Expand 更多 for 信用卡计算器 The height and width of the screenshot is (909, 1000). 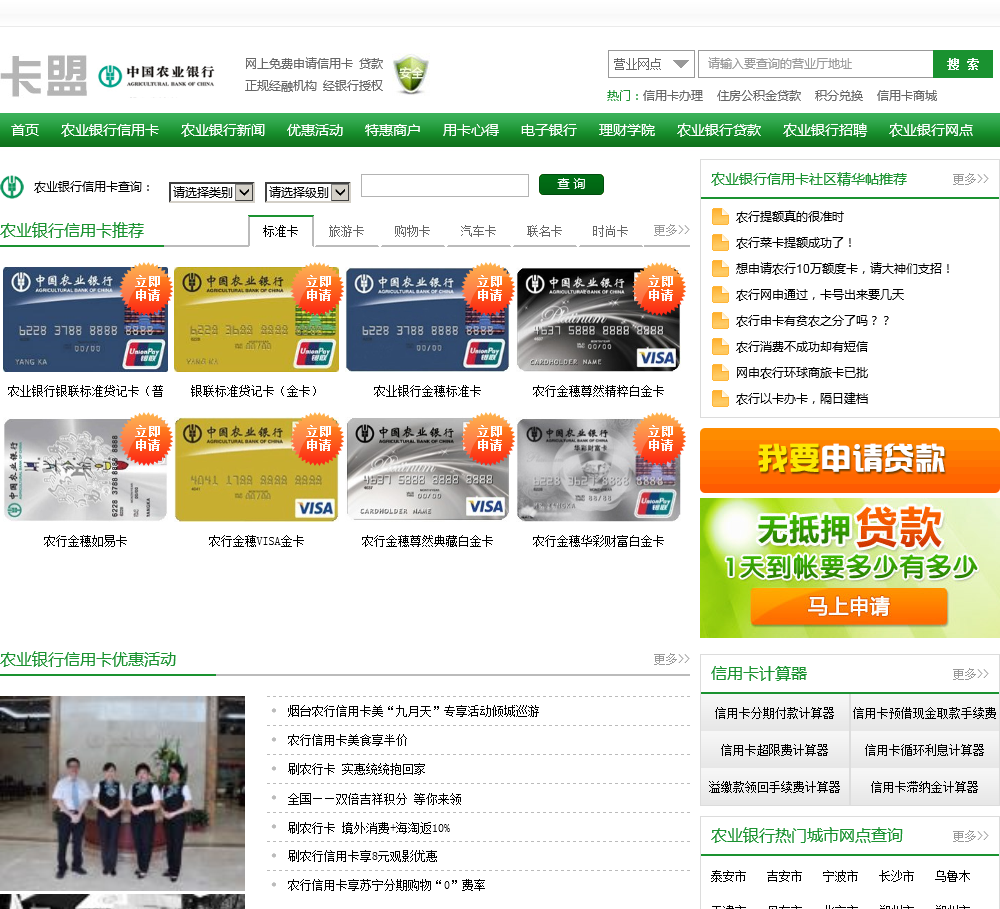point(970,674)
